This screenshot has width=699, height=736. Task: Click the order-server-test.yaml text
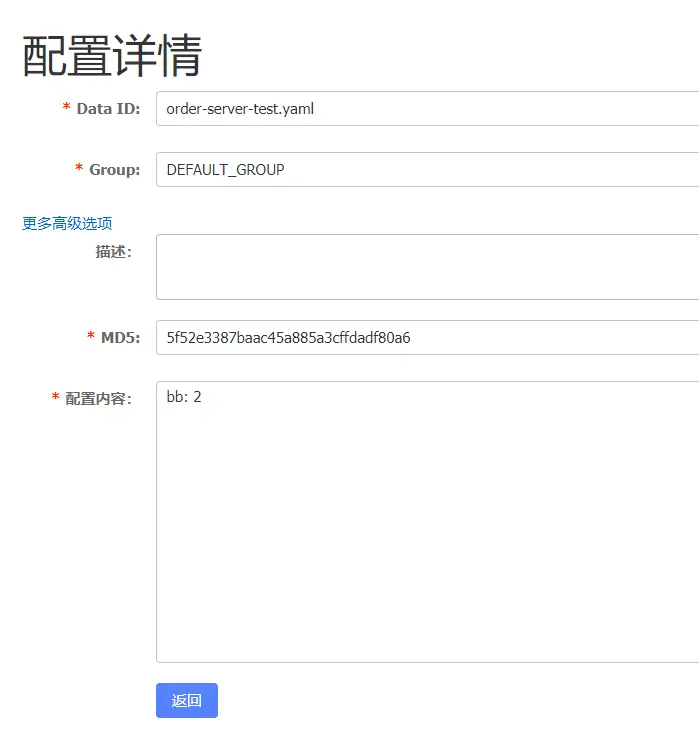click(240, 109)
